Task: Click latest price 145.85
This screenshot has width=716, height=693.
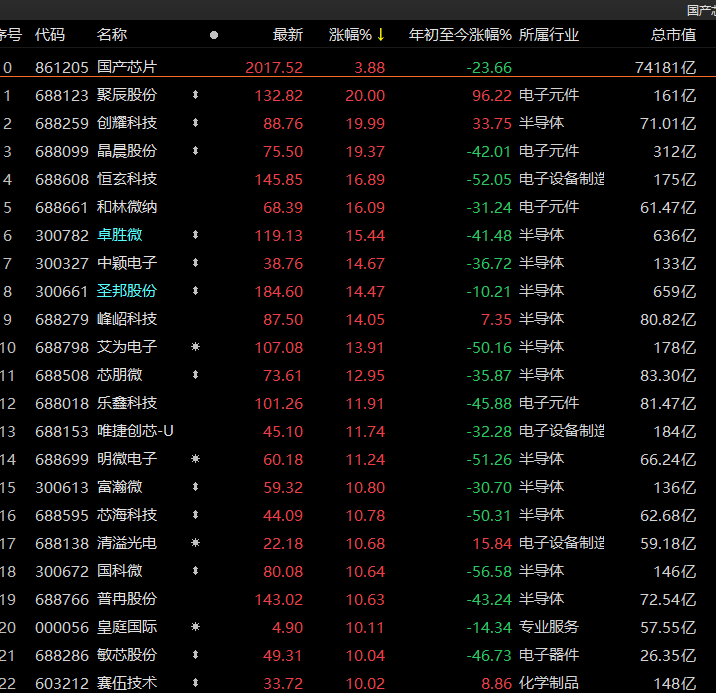Action: click(x=279, y=179)
